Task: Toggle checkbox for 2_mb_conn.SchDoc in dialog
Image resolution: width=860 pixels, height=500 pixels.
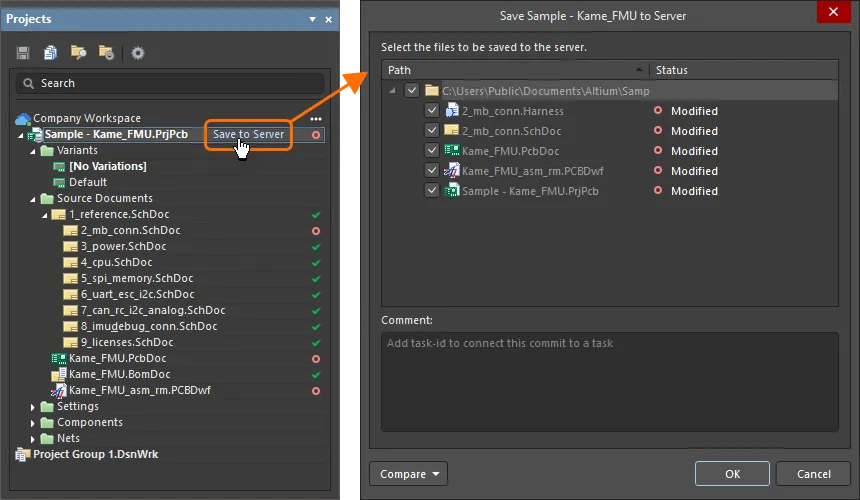Action: (x=432, y=130)
